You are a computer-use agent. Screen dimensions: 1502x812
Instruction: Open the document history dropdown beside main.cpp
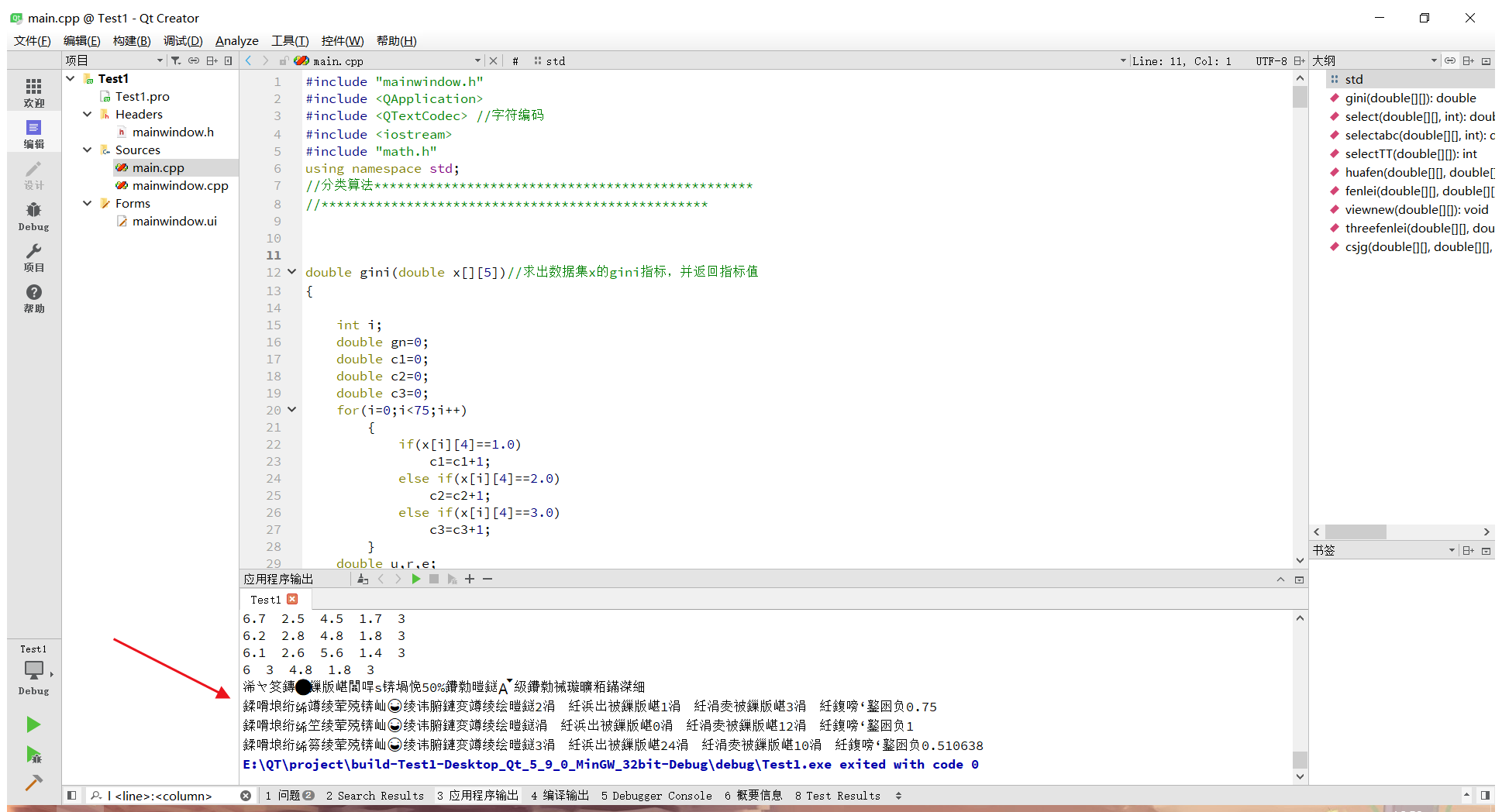tap(477, 60)
